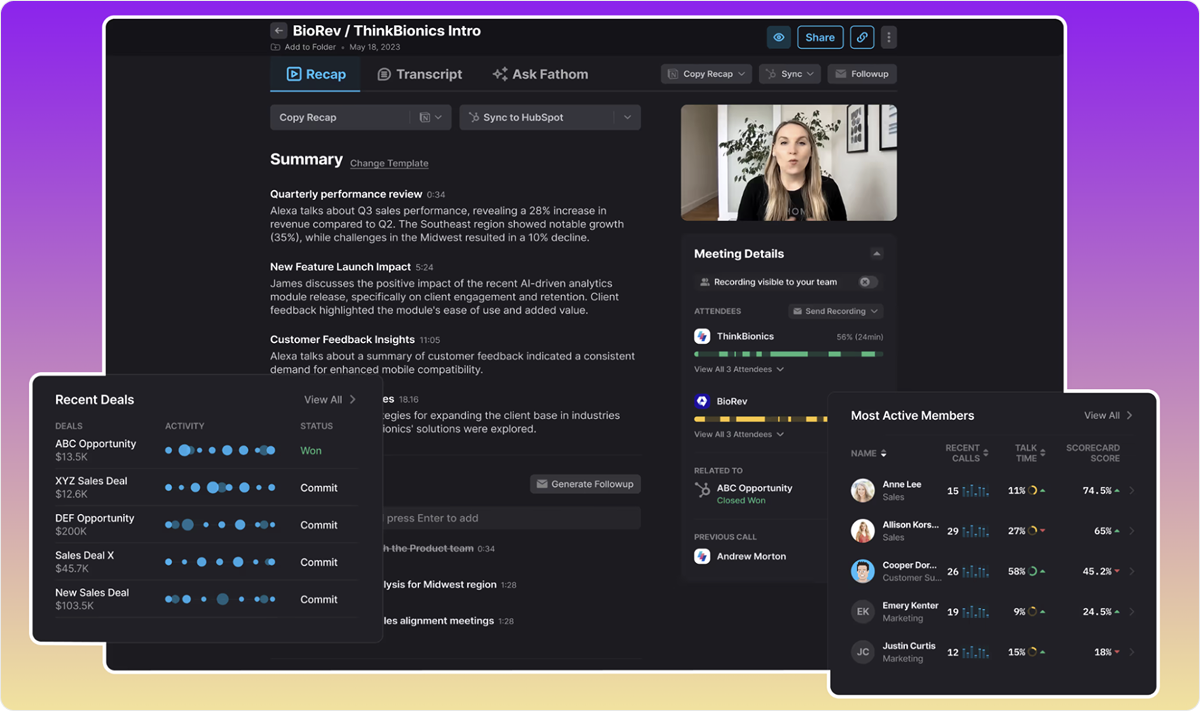Image resolution: width=1200 pixels, height=711 pixels.
Task: Click the ThinkBionics green talk-time bar
Action: 789,354
